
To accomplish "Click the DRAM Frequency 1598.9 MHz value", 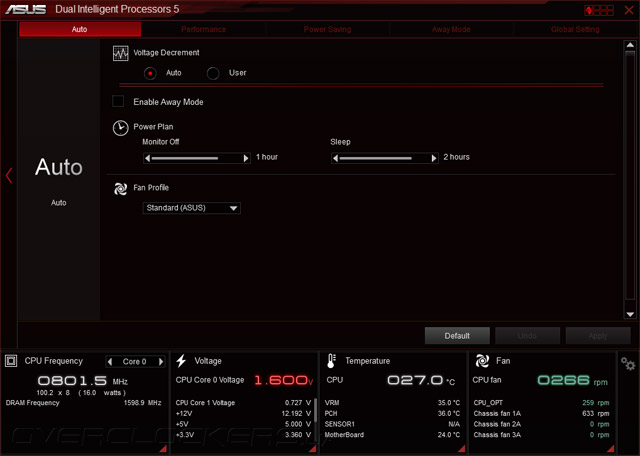I will click(x=142, y=403).
